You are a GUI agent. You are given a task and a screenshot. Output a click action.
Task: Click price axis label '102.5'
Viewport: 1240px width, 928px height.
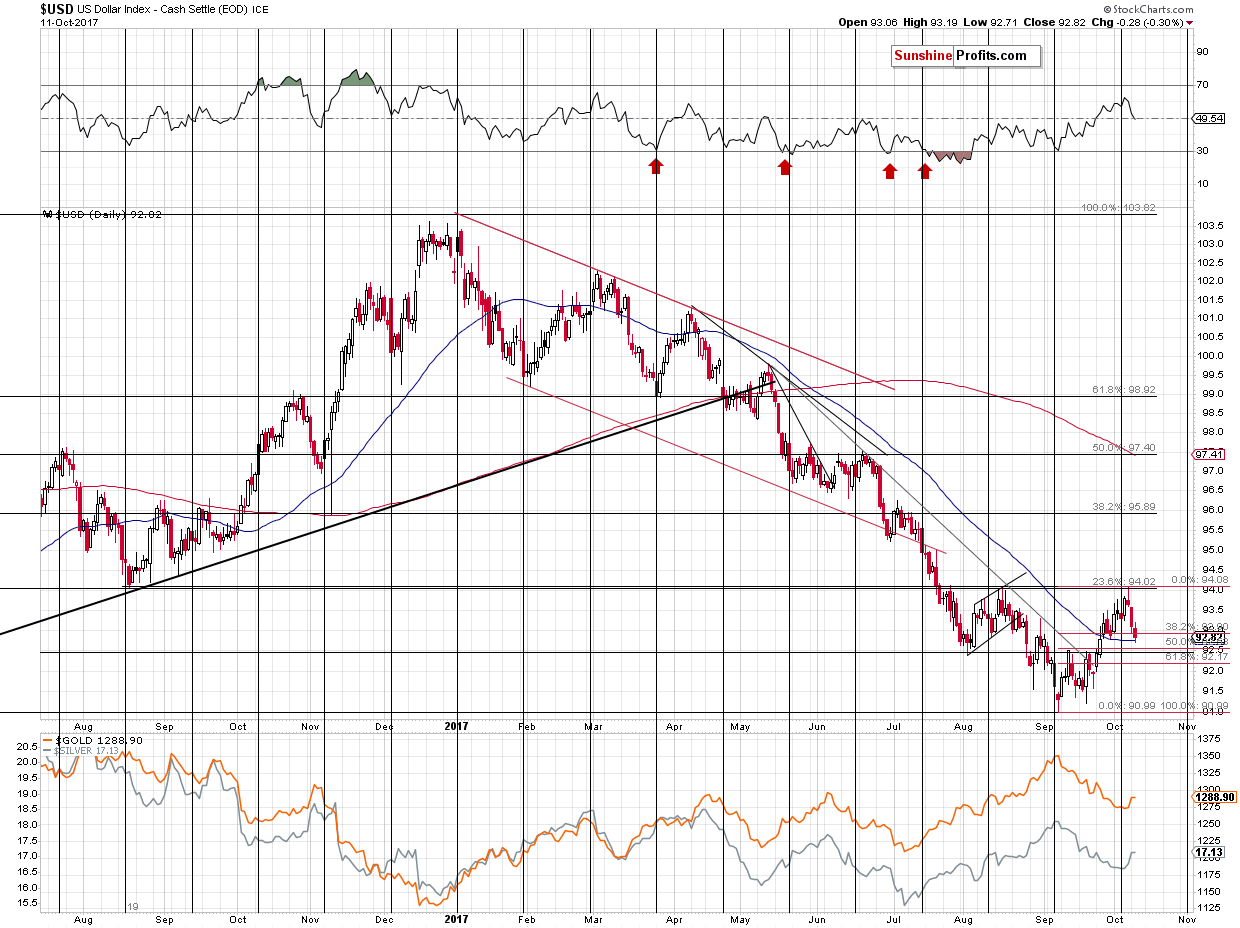pos(1210,262)
